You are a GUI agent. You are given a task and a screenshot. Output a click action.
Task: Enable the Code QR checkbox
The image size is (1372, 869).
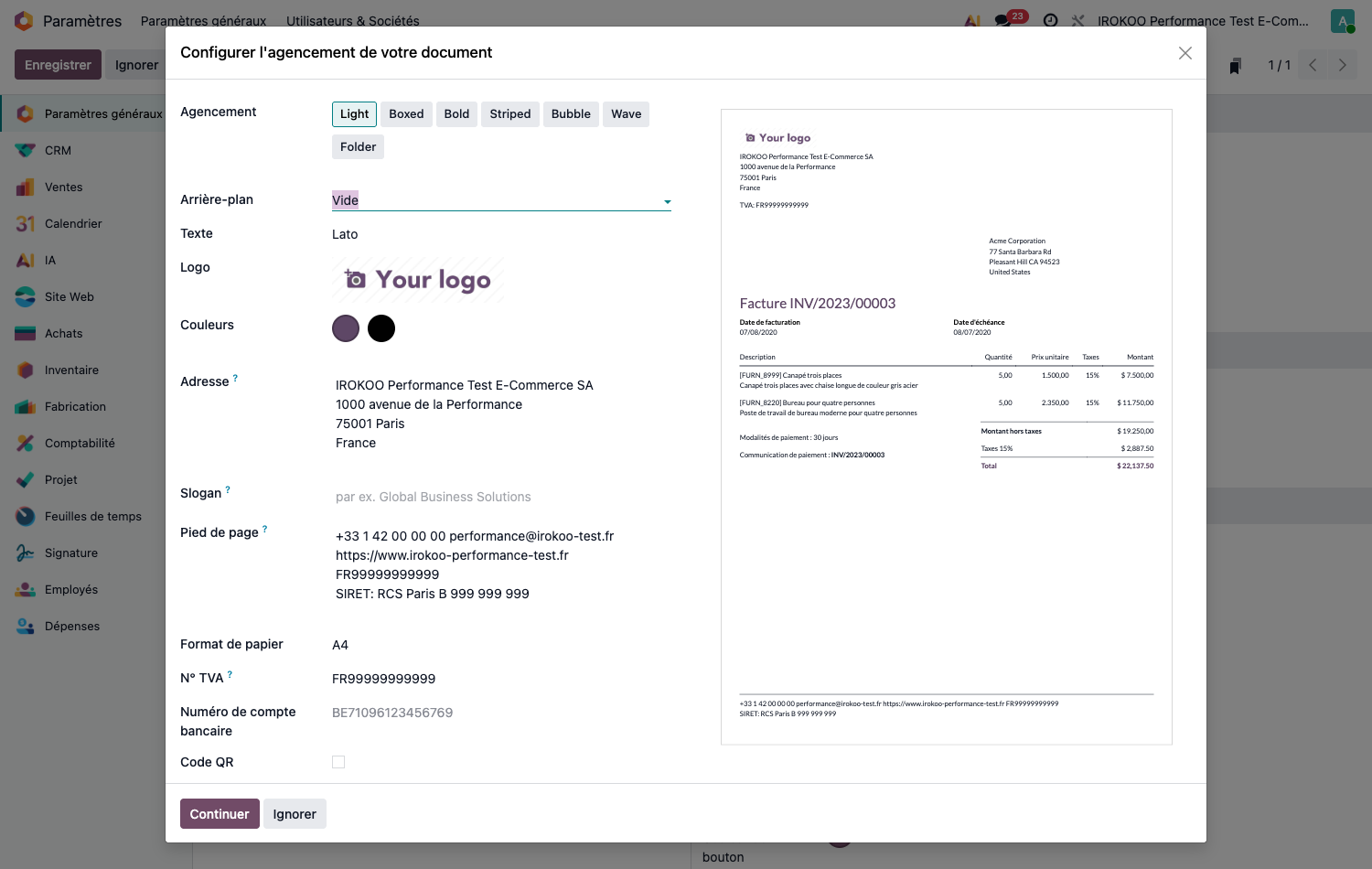pyautogui.click(x=338, y=762)
